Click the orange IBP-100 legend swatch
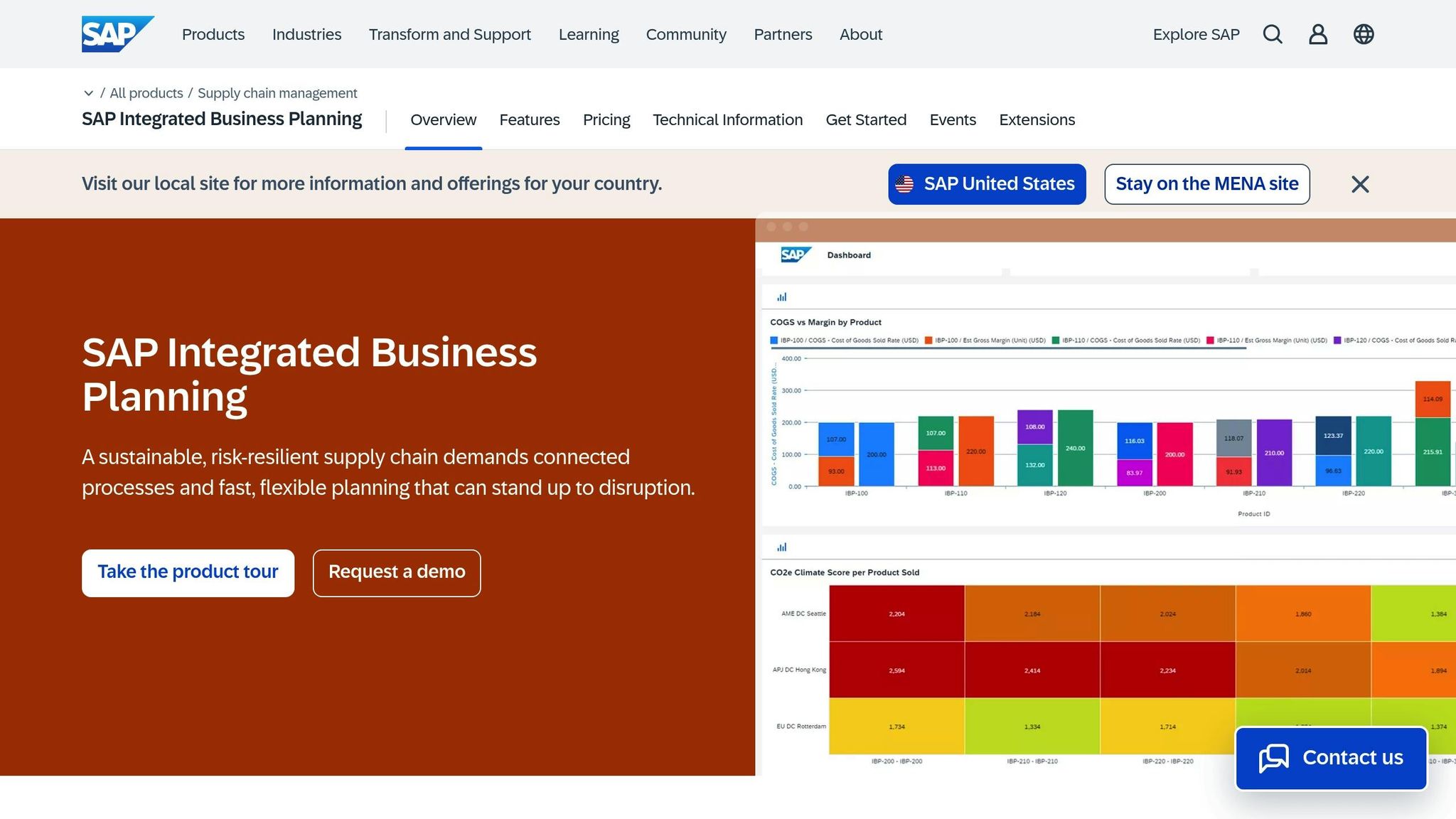Image resolution: width=1456 pixels, height=819 pixels. (x=928, y=341)
